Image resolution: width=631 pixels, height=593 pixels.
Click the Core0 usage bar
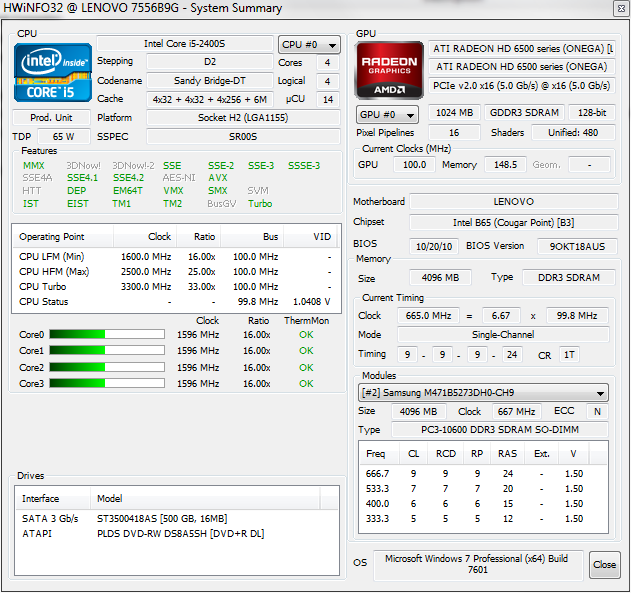point(106,335)
